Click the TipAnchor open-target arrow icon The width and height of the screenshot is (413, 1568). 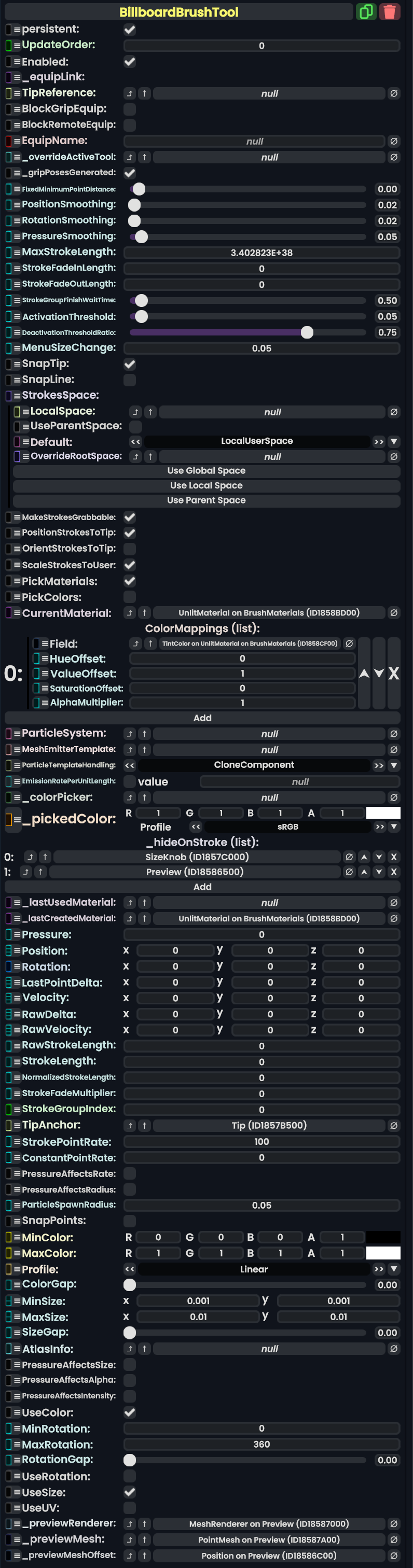[144, 1126]
